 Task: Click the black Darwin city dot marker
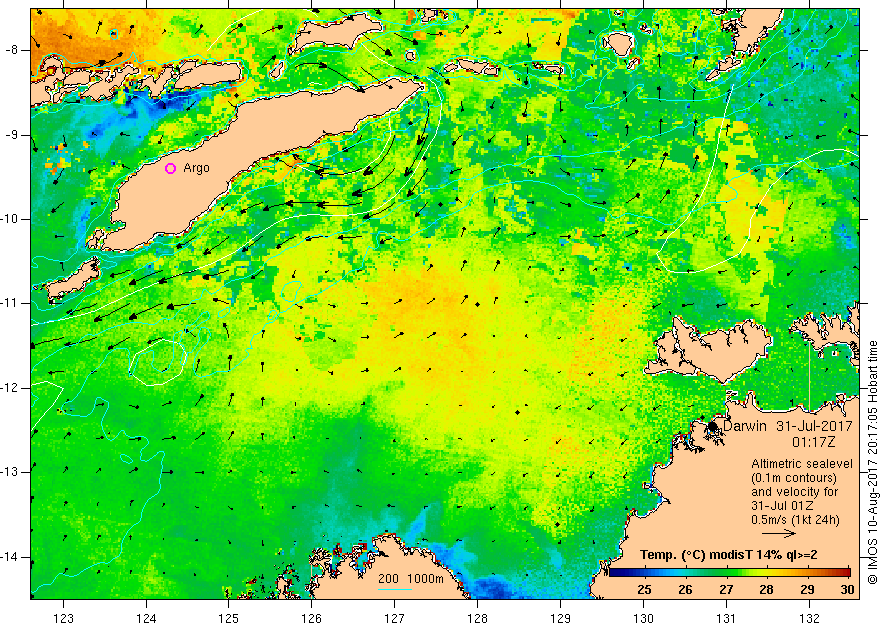point(712,426)
